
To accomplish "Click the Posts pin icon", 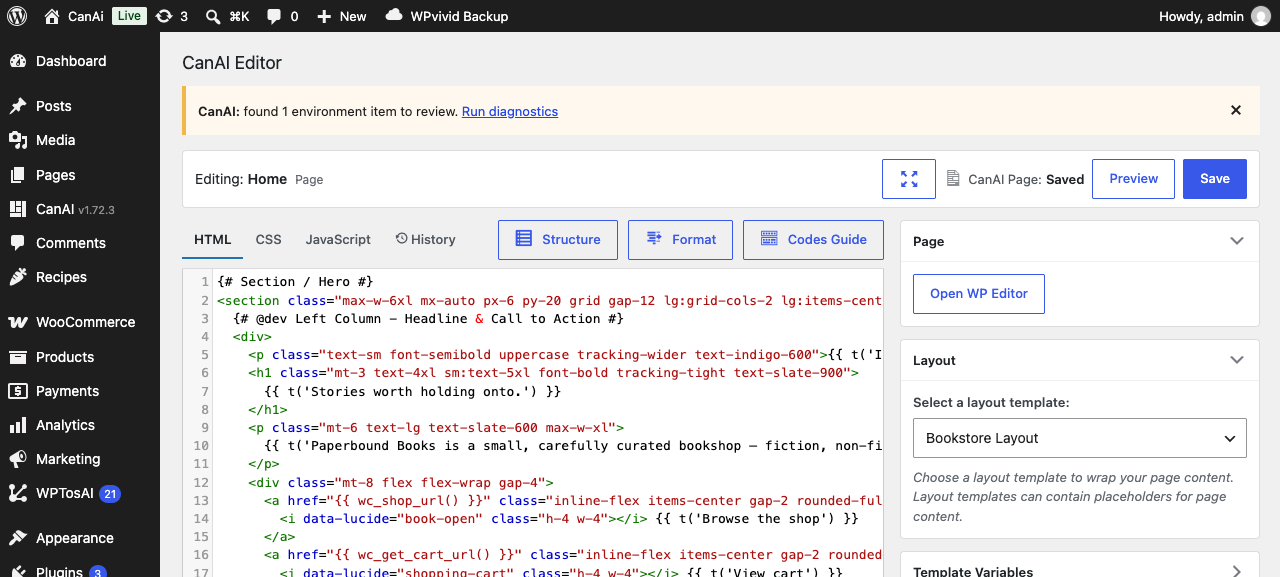I will (x=18, y=106).
